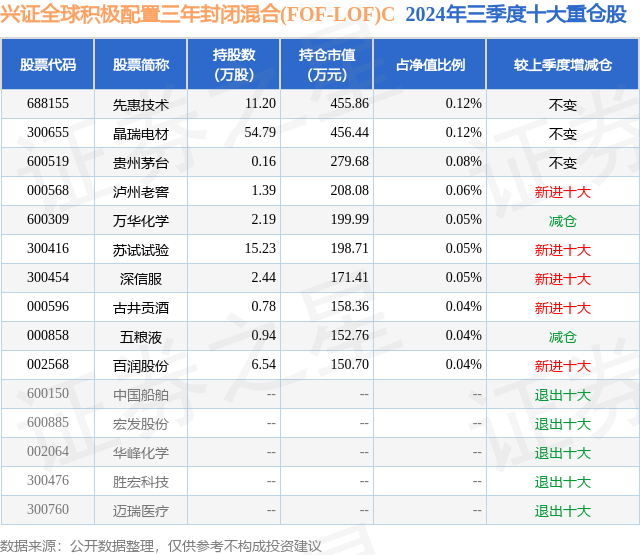Open the 深信服 stock entry
The image size is (640, 555).
pyautogui.click(x=141, y=279)
